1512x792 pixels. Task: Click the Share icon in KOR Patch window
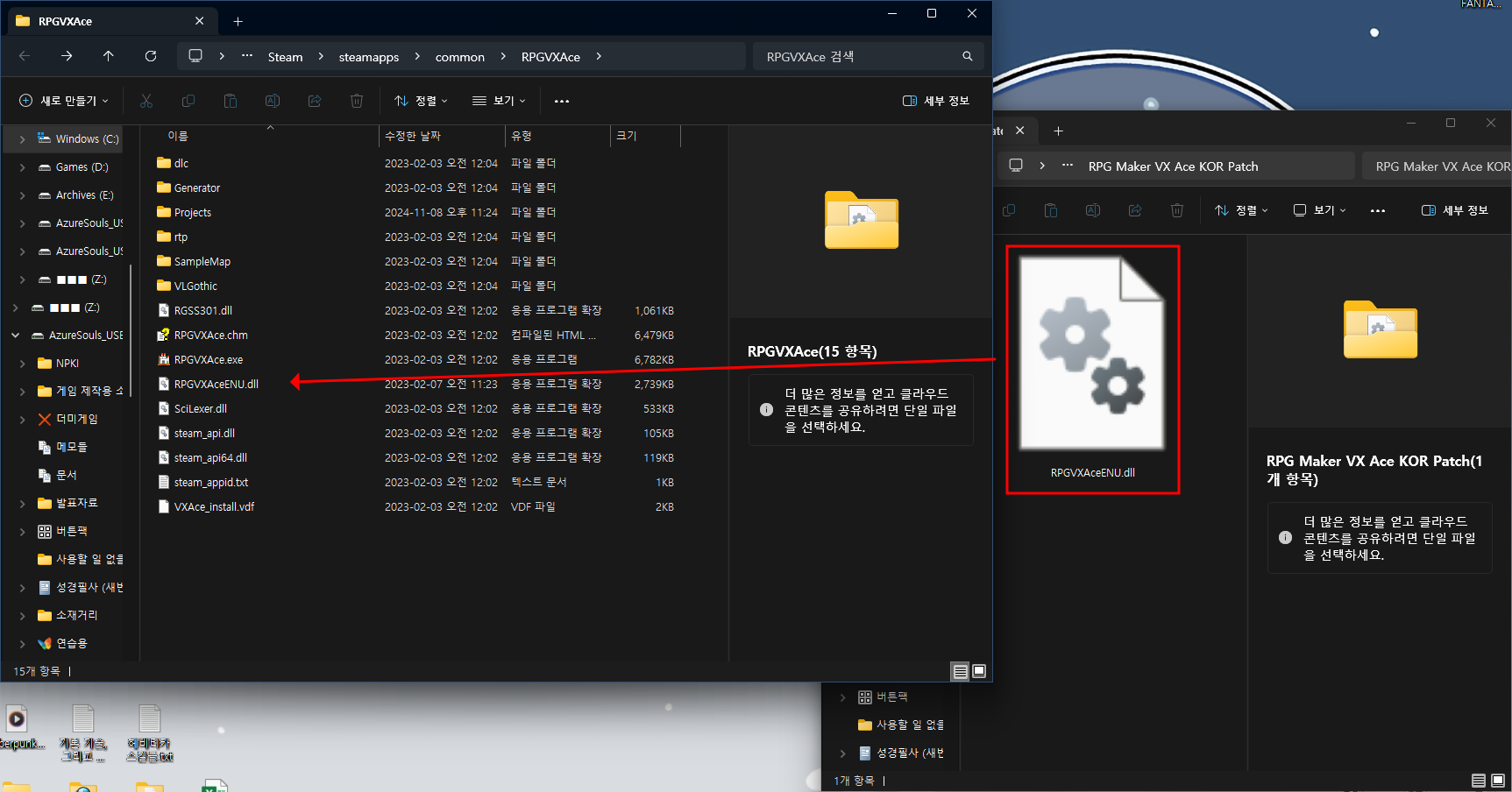1135,210
